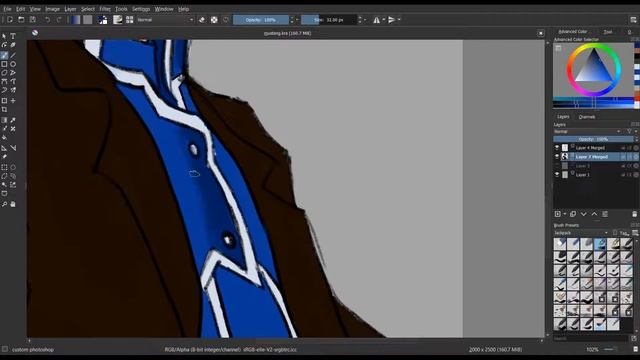Adjust the layer Opacity slider
Screen dimensions: 640x360
click(x=594, y=139)
